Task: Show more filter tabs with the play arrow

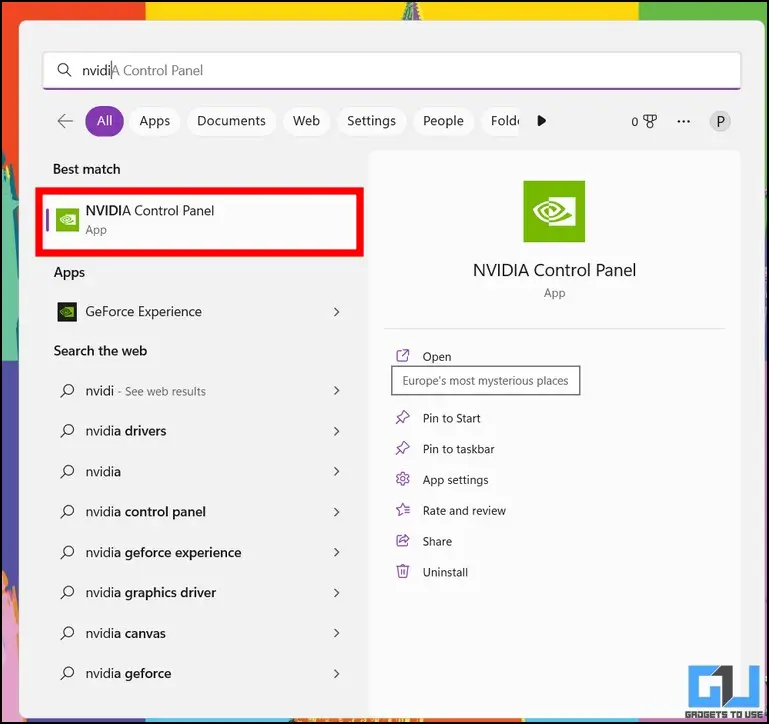Action: (541, 121)
